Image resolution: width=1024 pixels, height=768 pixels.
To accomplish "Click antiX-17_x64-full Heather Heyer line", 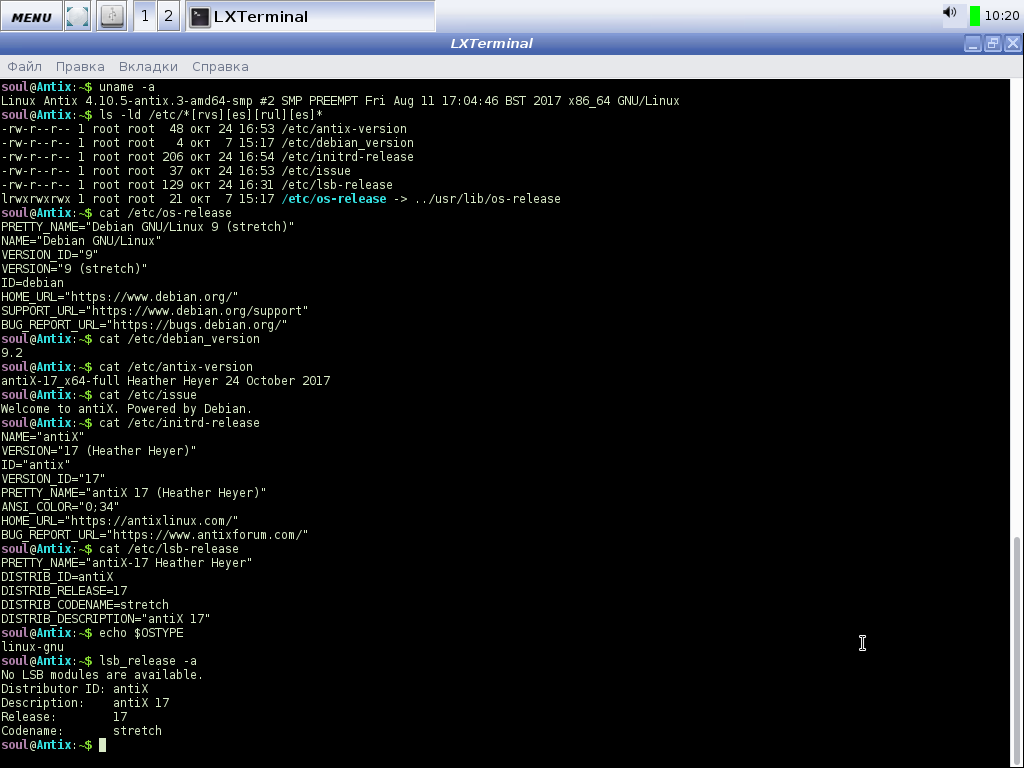I will pyautogui.click(x=165, y=381).
